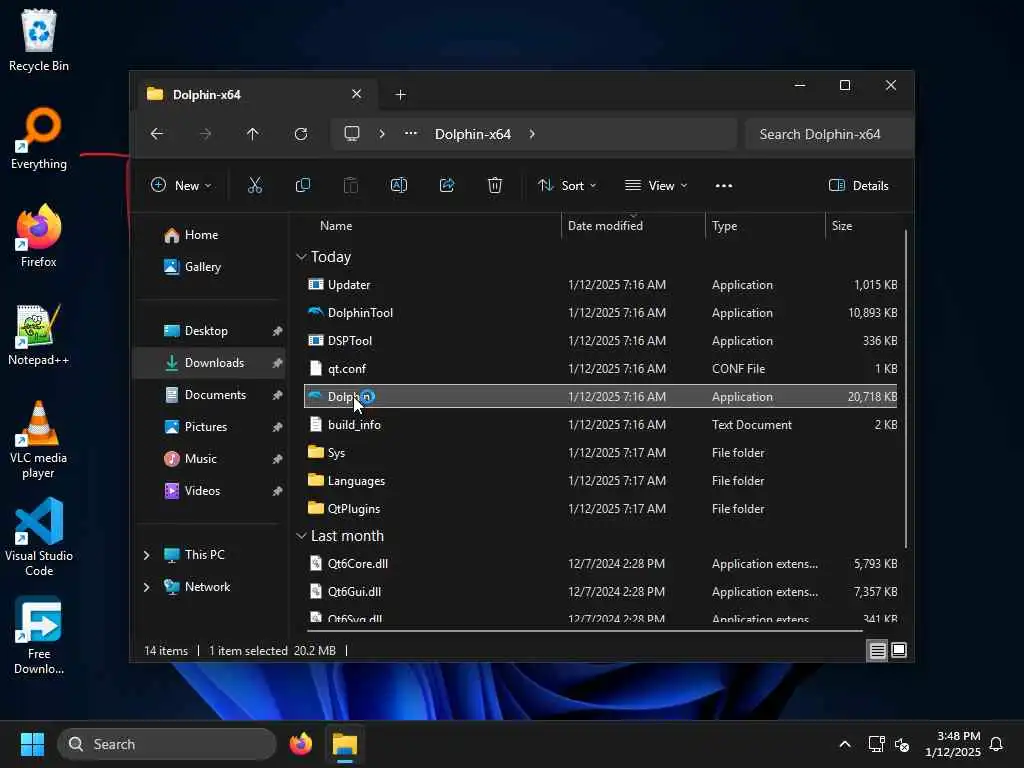1024x768 pixels.
Task: Select the Updater application file
Action: tap(601, 285)
